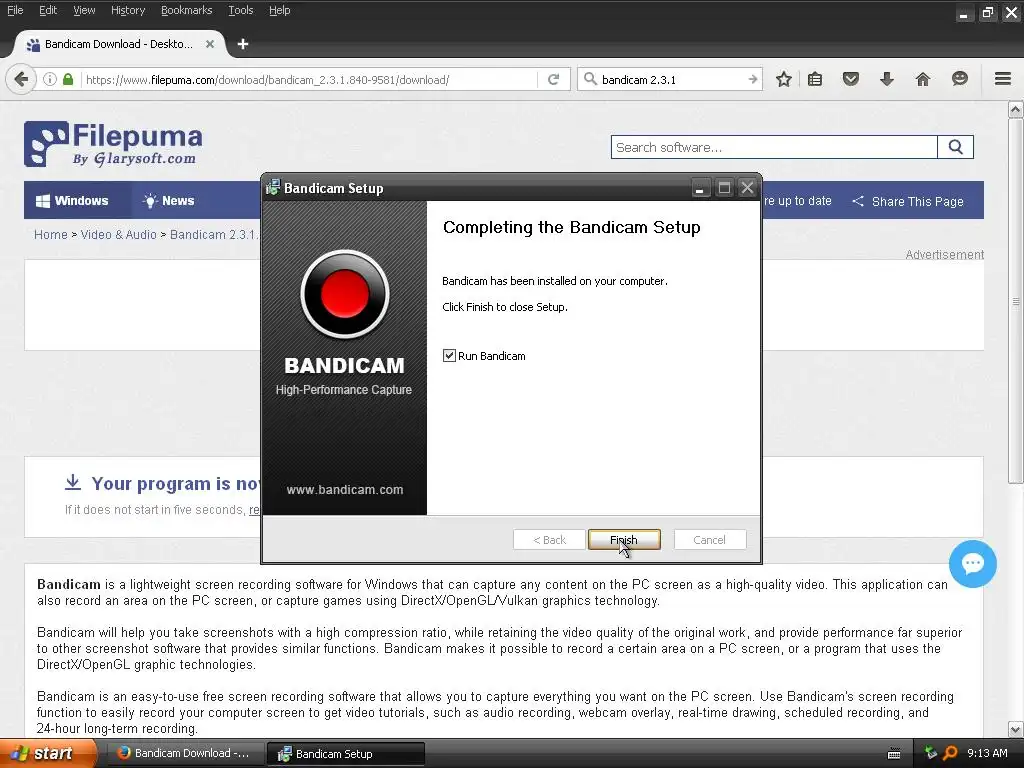This screenshot has height=768, width=1024.
Task: Open the Windows start button
Action: tap(47, 754)
